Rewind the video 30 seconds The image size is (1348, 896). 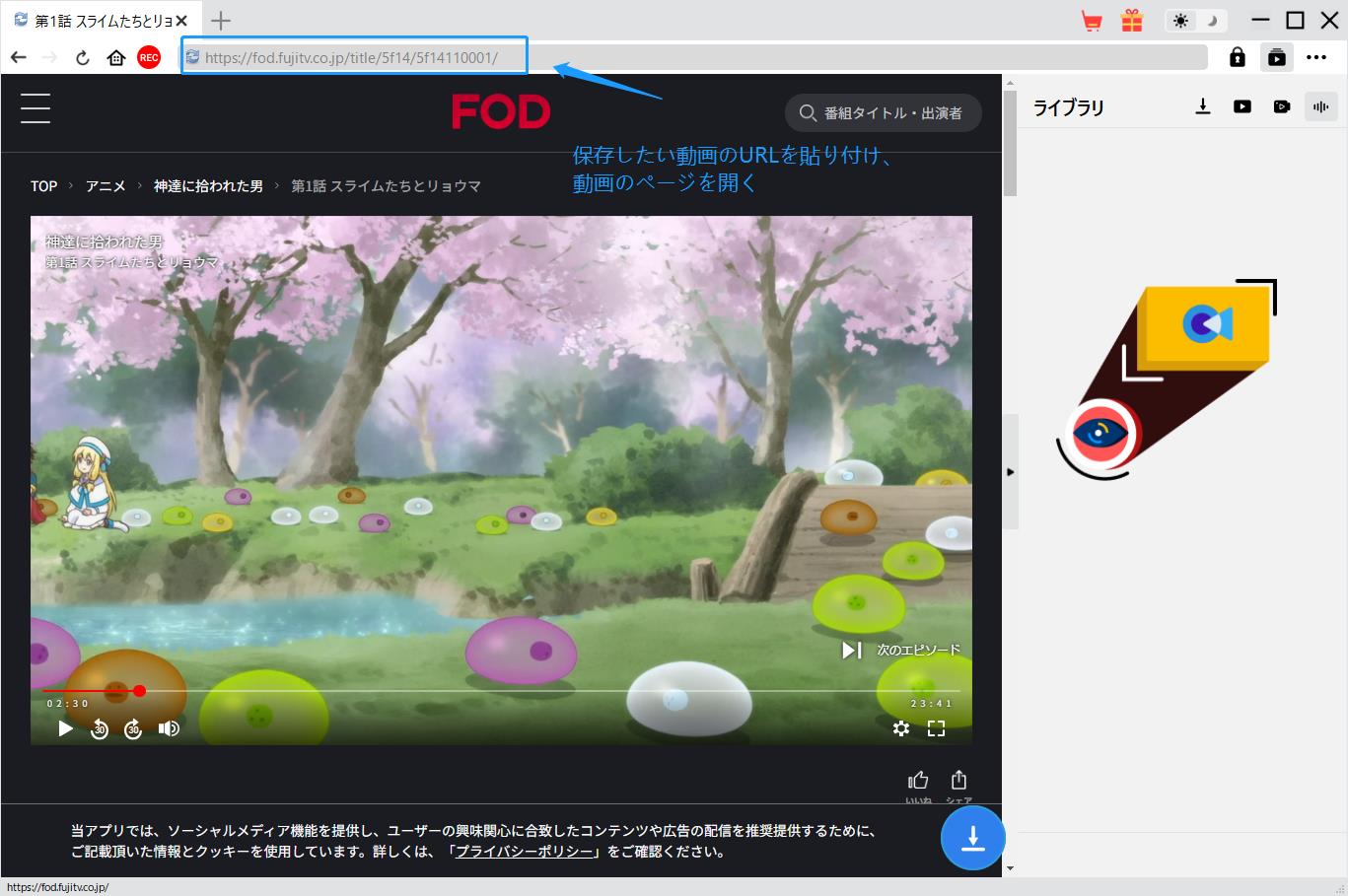click(100, 728)
